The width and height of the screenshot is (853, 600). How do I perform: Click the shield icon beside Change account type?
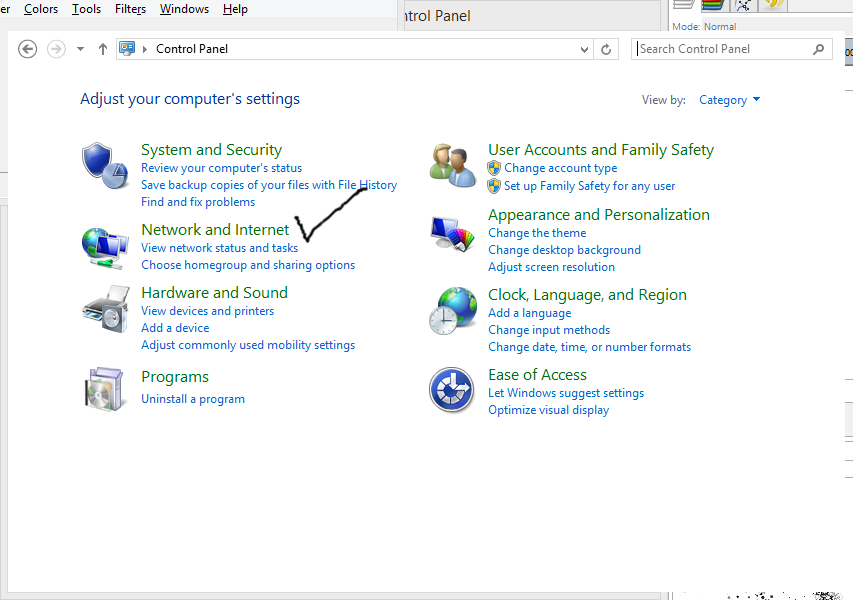click(494, 168)
